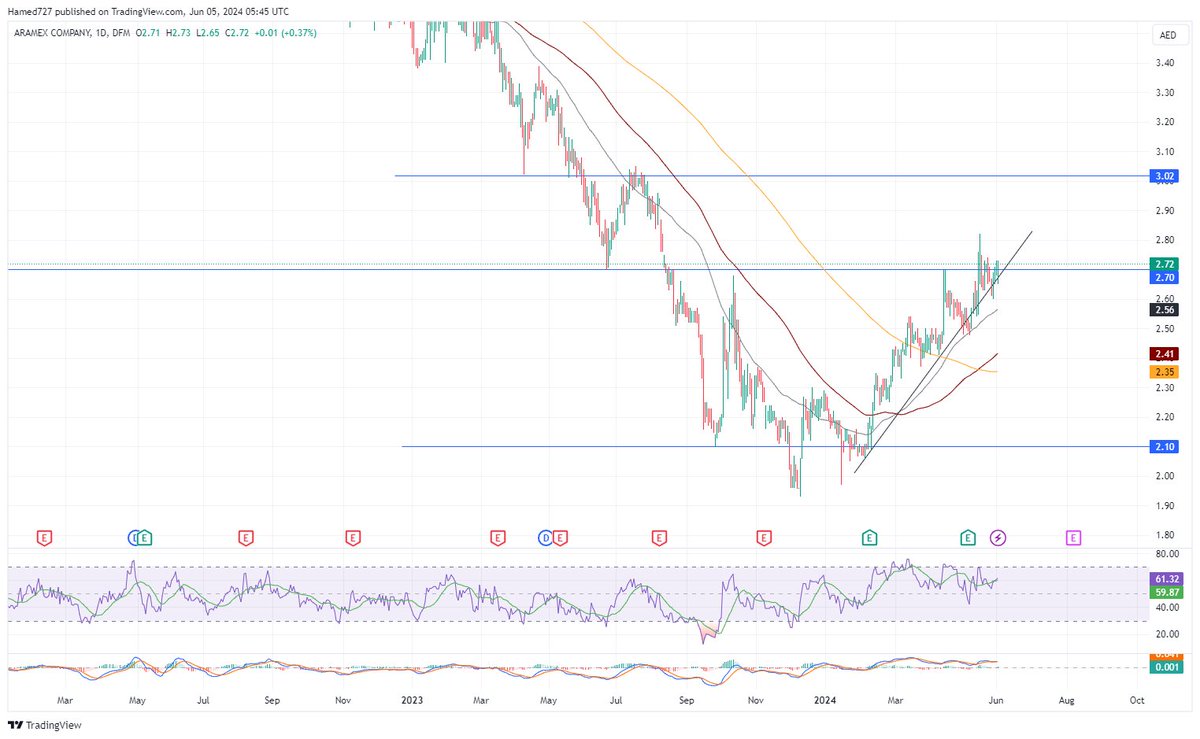1200x739 pixels.
Task: Click the 20.00 RSI axis tick
Action: (x=1167, y=634)
